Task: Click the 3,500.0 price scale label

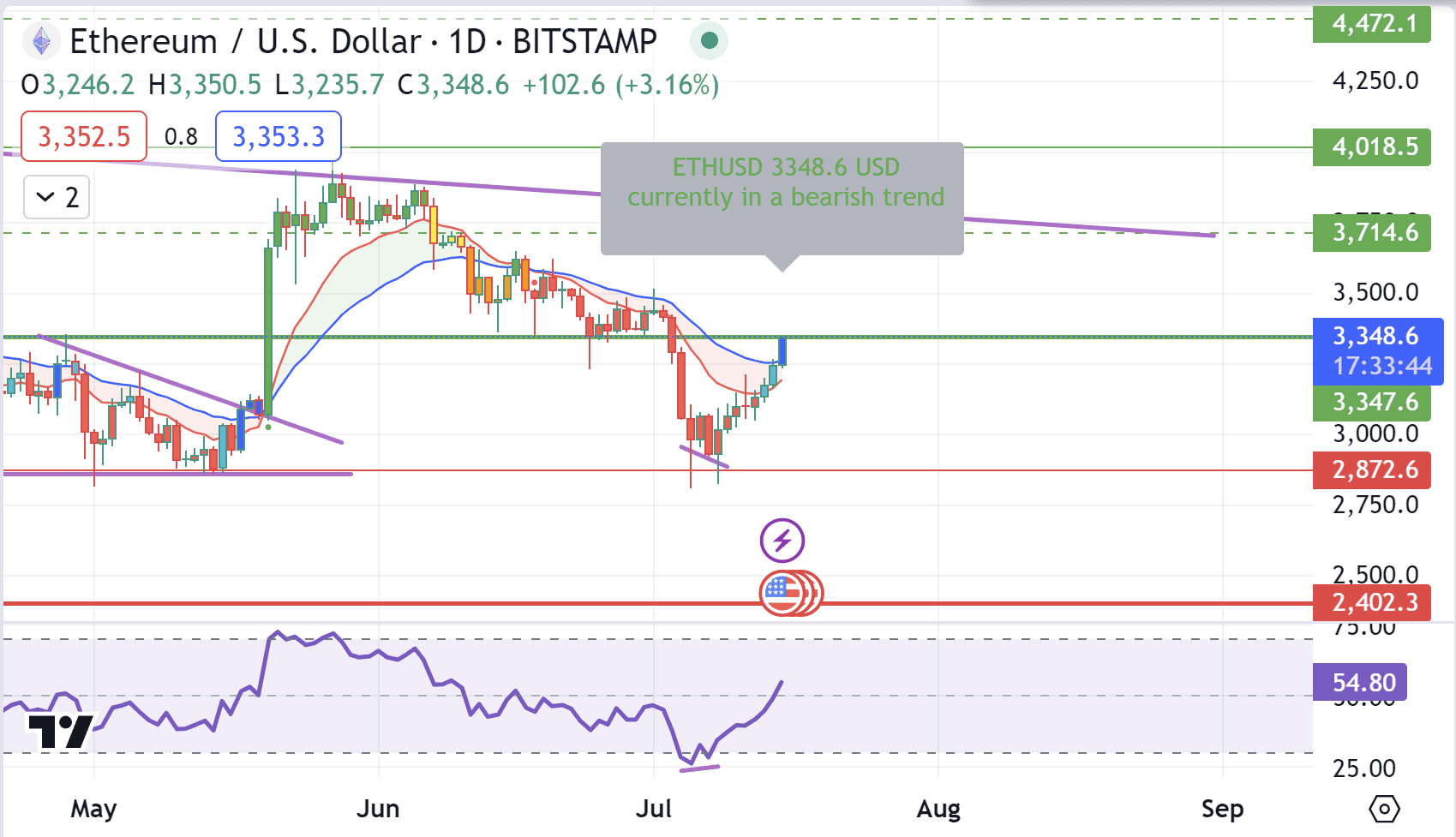Action: pos(1375,292)
